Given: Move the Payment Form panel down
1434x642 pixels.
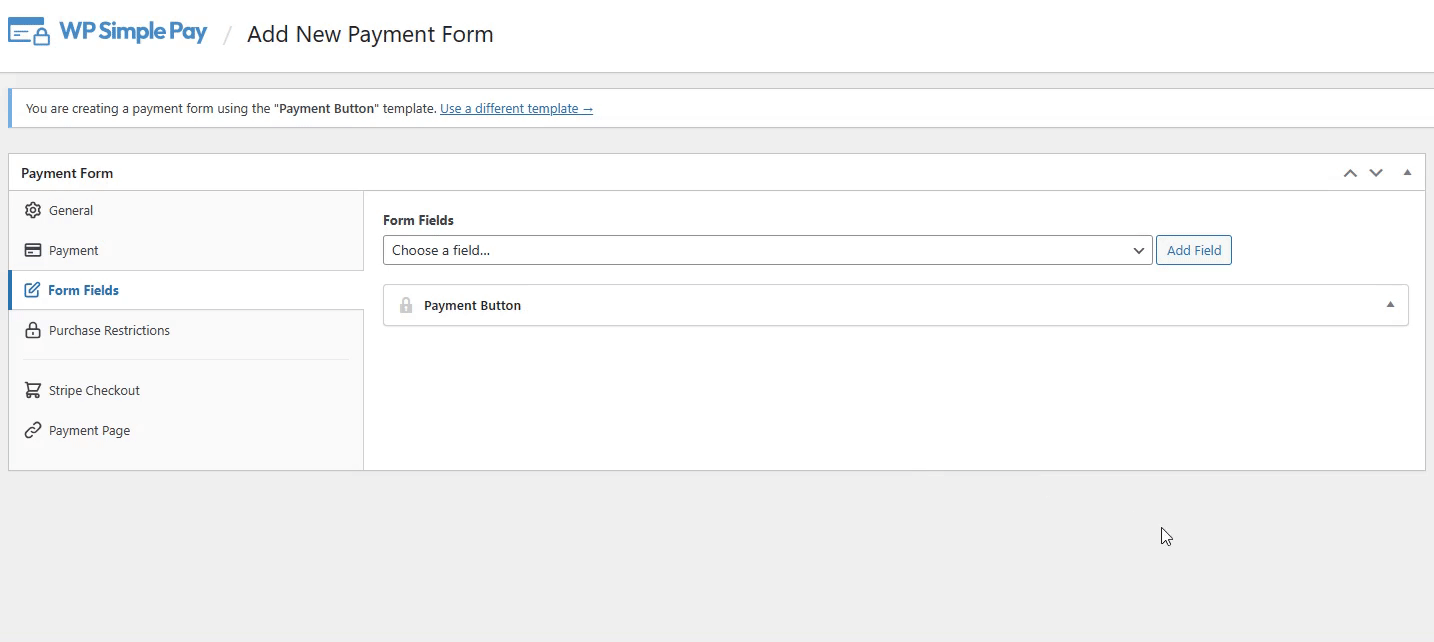Looking at the screenshot, I should 1376,173.
